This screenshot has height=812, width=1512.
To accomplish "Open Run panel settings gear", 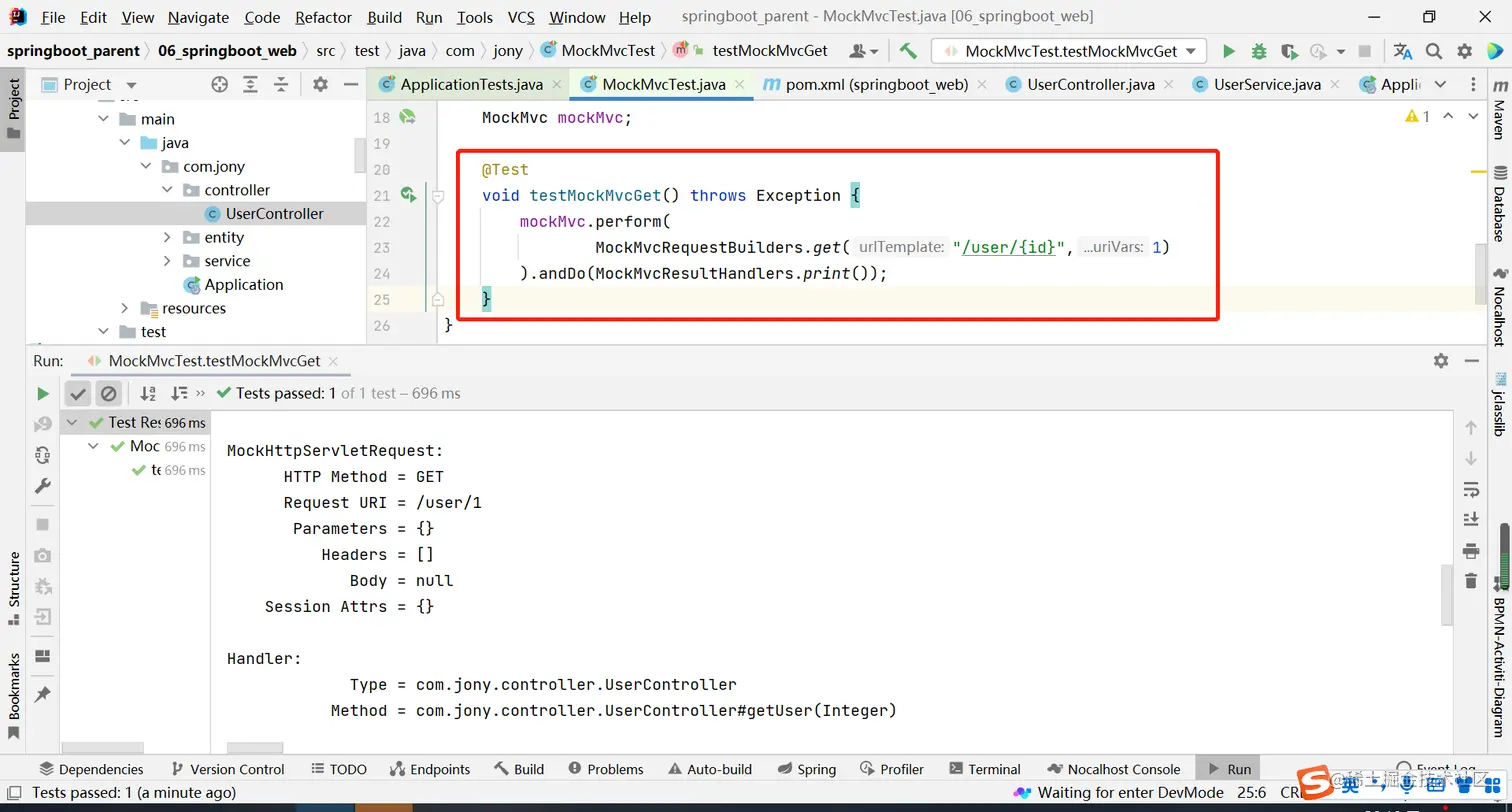I will pos(1441,361).
